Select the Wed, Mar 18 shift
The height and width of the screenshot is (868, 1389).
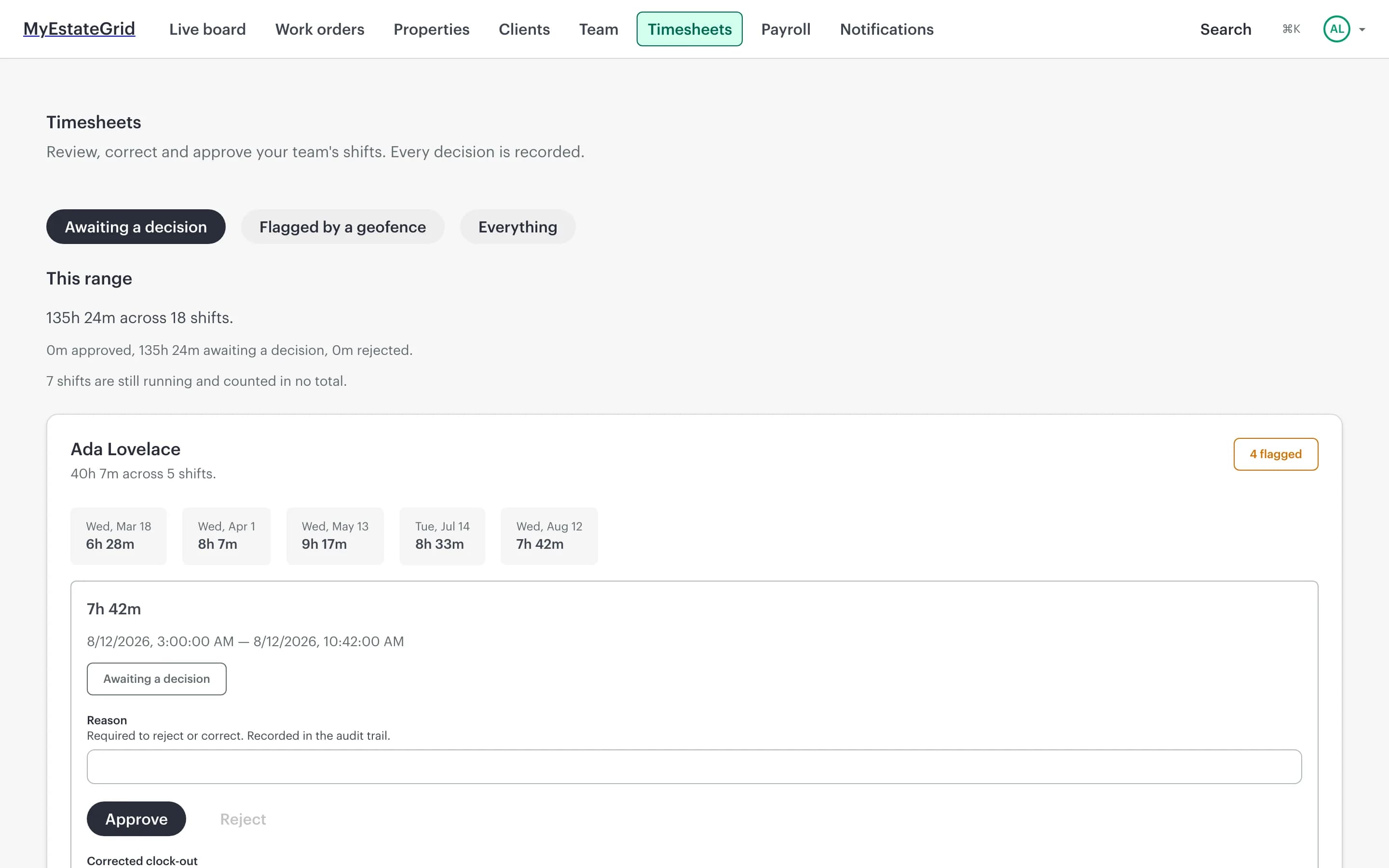[118, 536]
